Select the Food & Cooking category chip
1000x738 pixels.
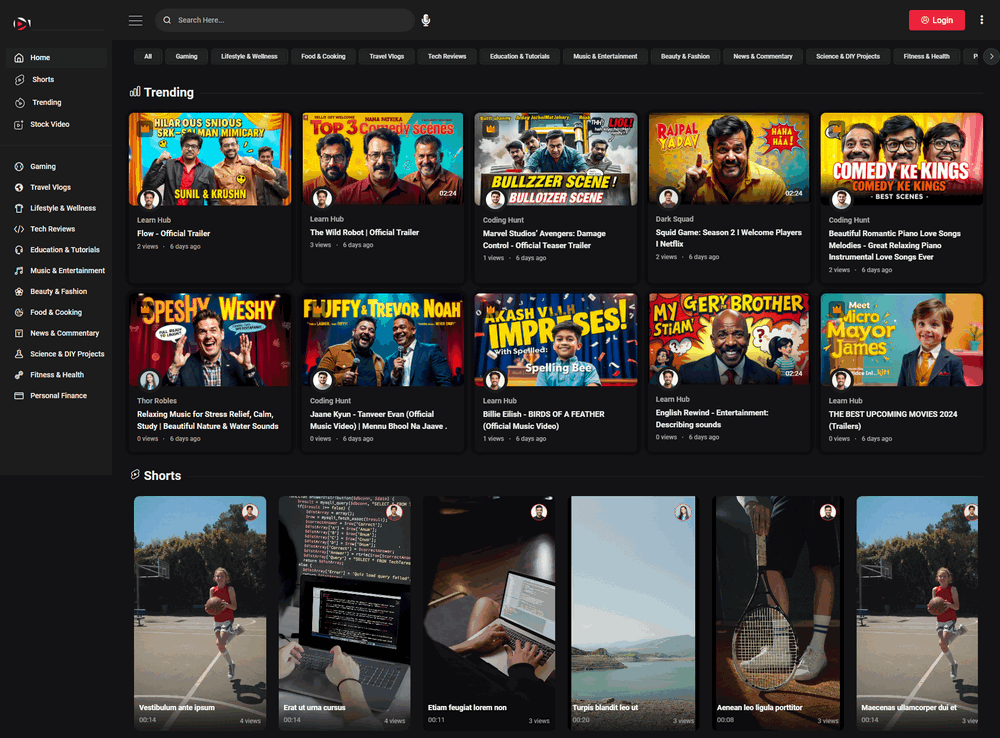323,57
